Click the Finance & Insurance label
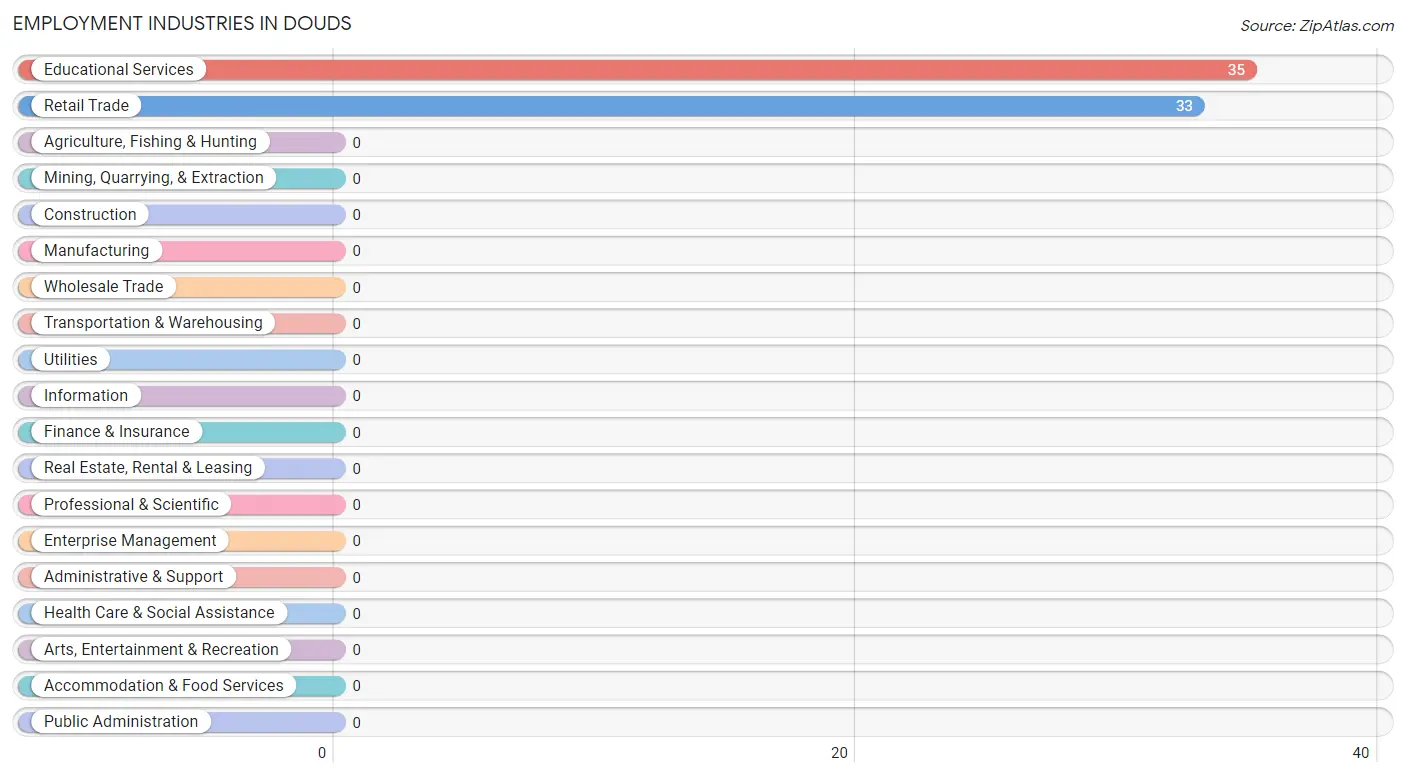This screenshot has height=777, width=1406. 116,432
